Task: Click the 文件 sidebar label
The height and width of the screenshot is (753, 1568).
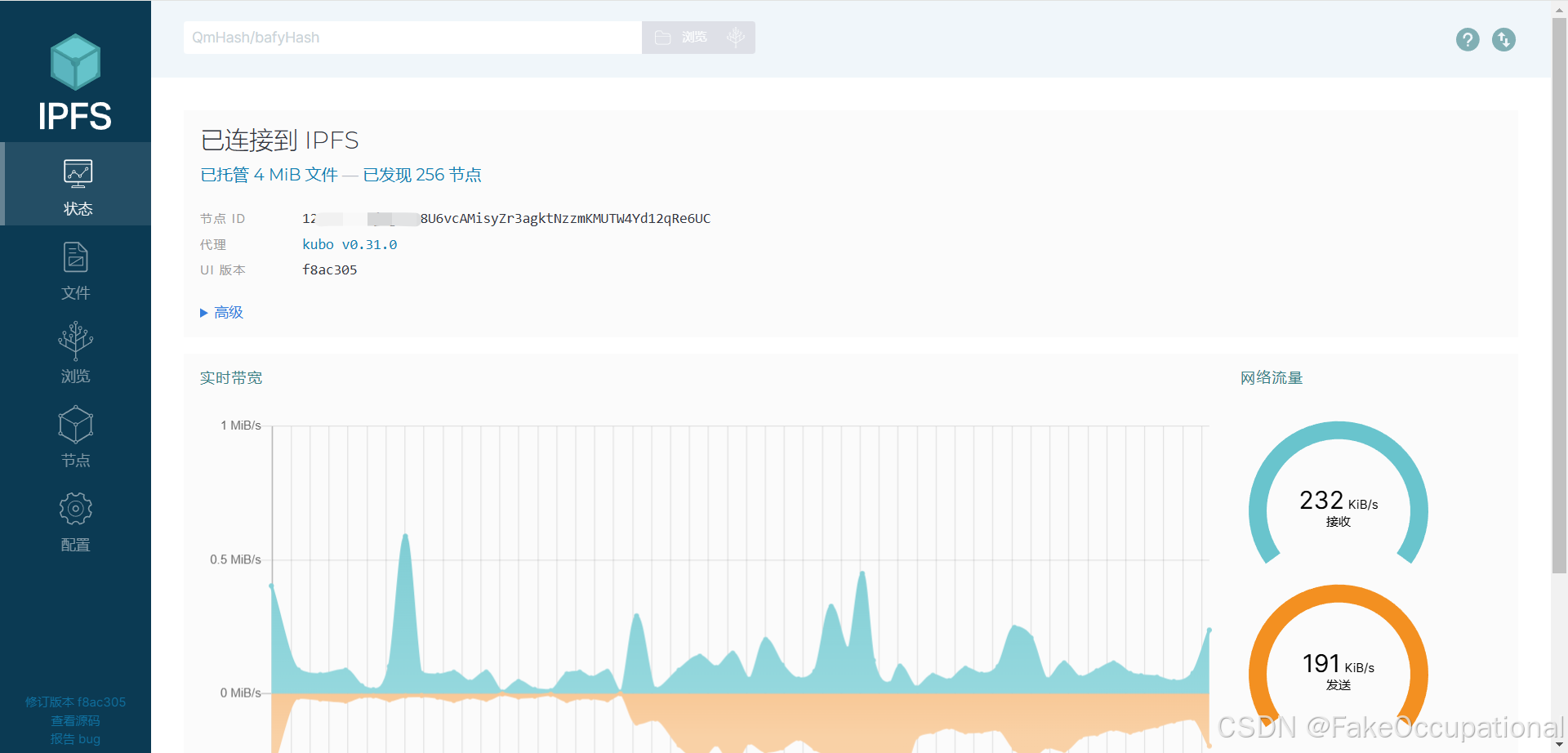Action: tap(76, 293)
